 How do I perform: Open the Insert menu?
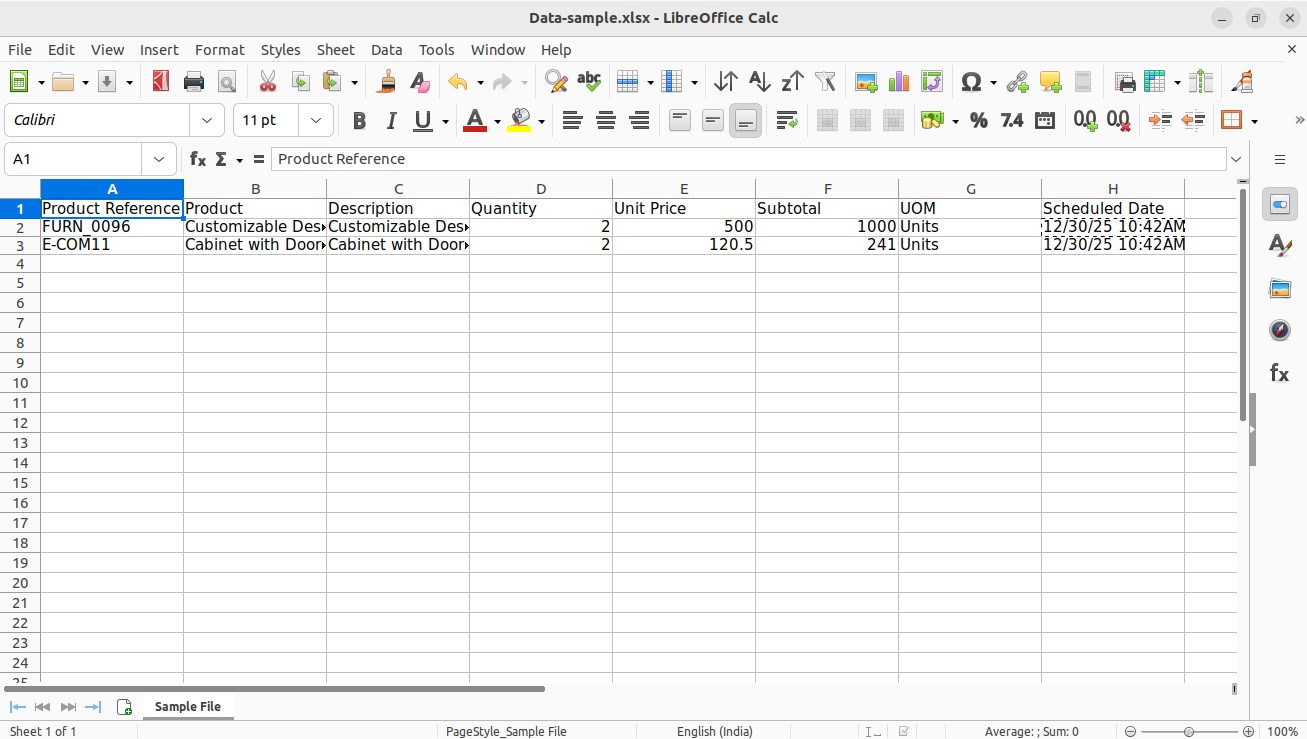pos(159,49)
